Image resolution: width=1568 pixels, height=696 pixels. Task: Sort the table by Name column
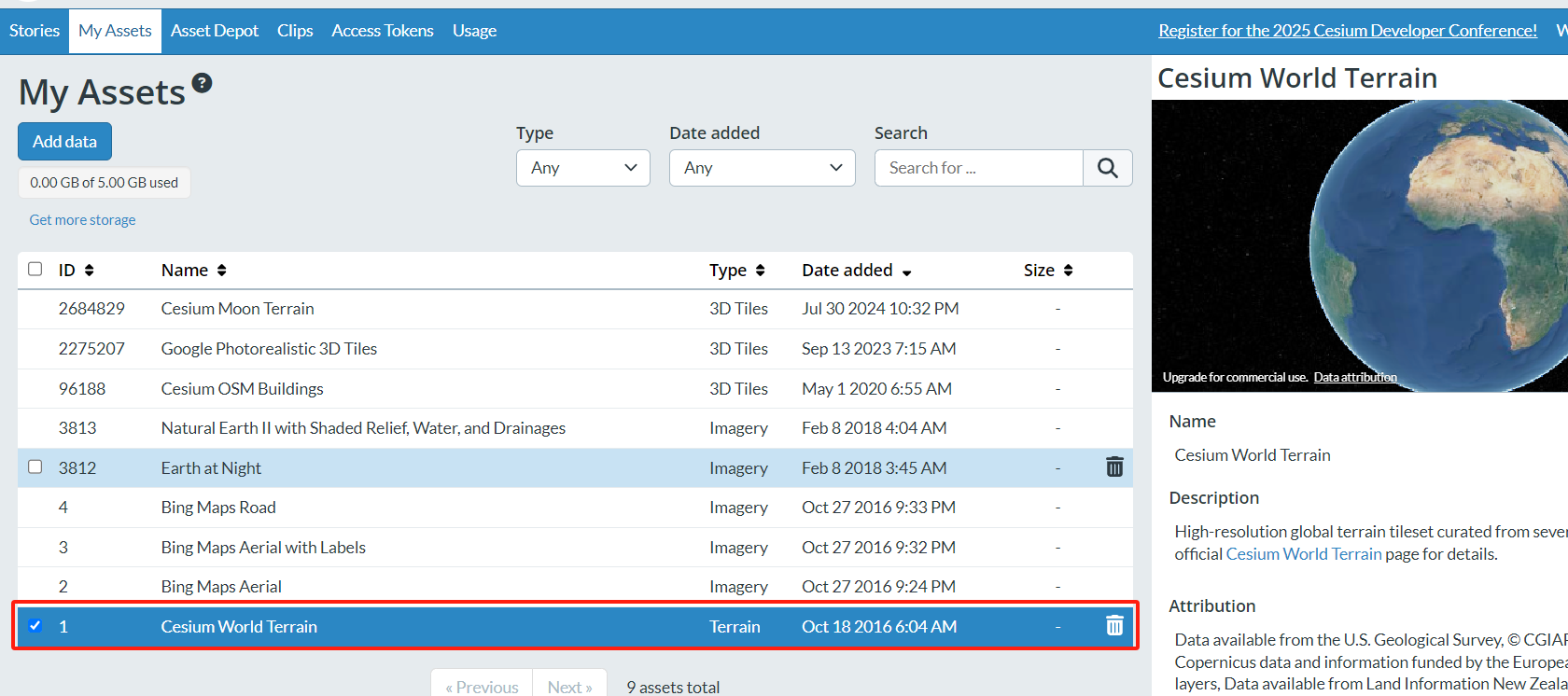tap(194, 270)
